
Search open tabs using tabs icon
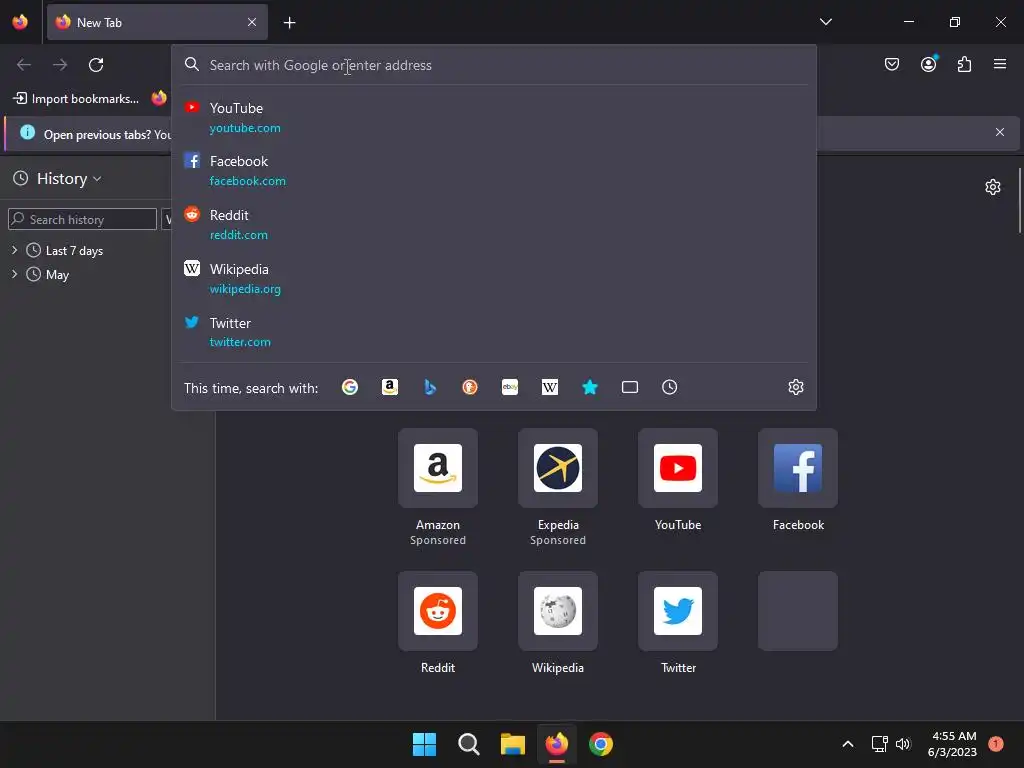(630, 387)
